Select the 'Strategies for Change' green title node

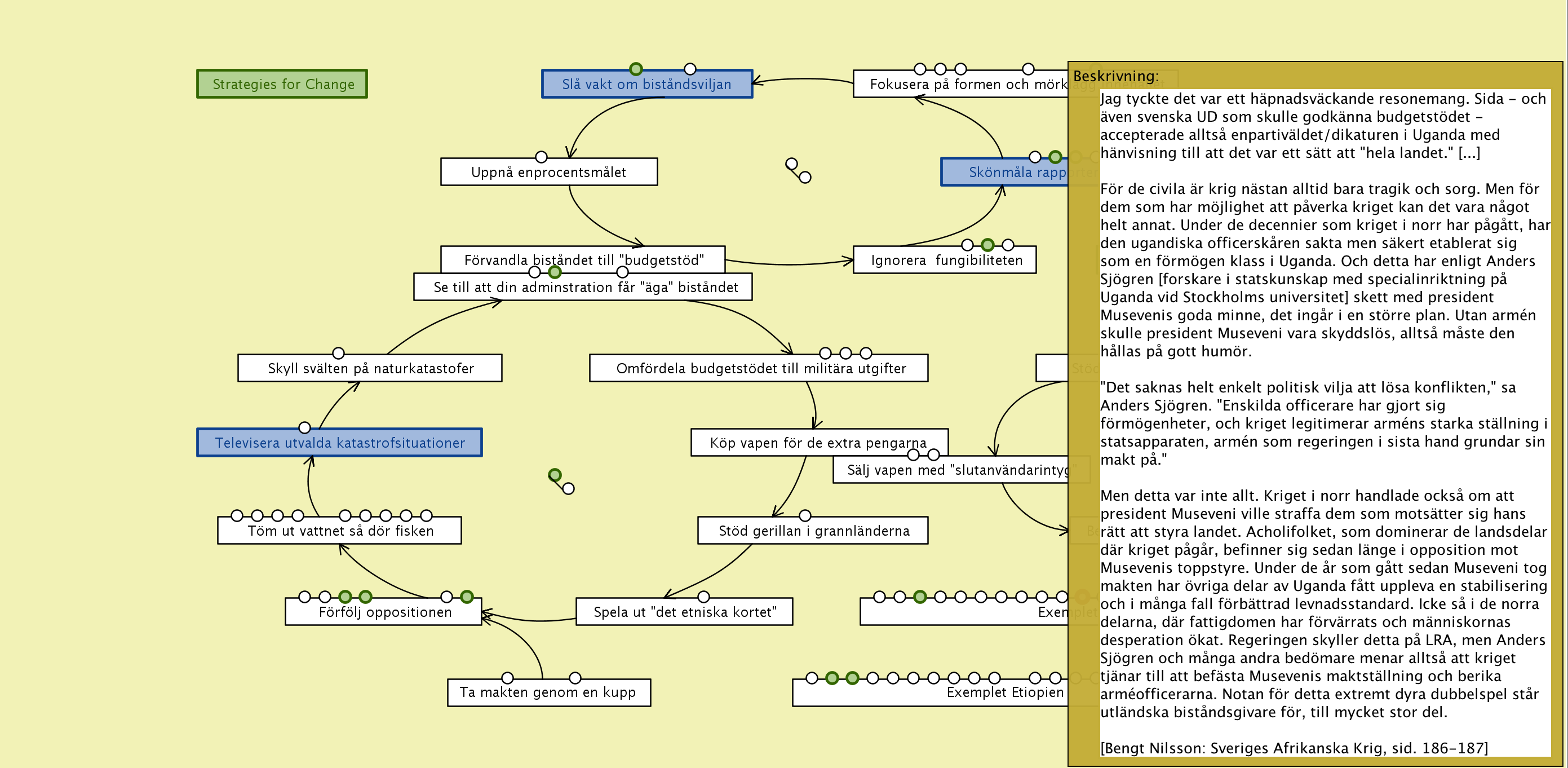click(x=282, y=84)
